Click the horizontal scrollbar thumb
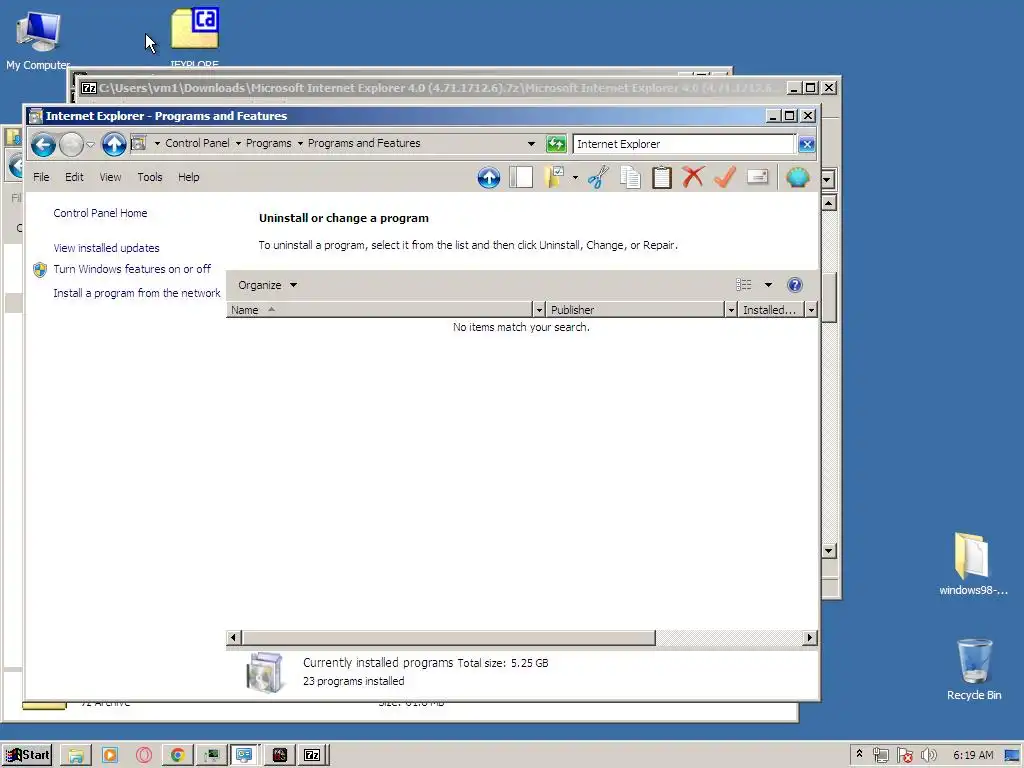 tap(449, 637)
